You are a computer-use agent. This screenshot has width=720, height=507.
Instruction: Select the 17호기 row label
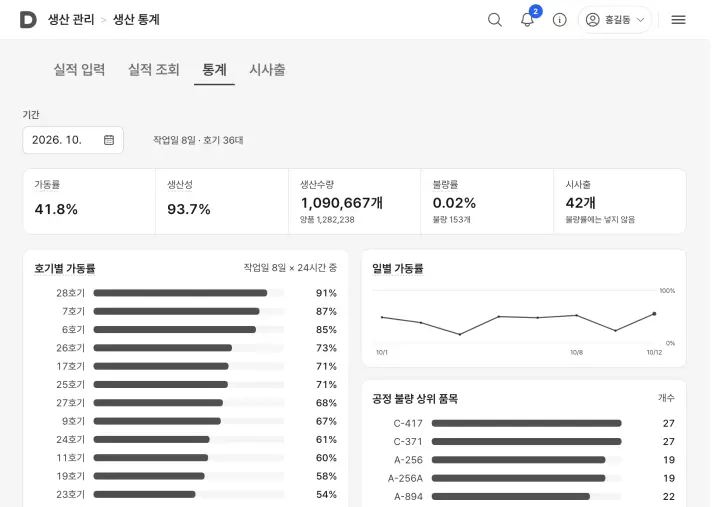click(x=71, y=366)
